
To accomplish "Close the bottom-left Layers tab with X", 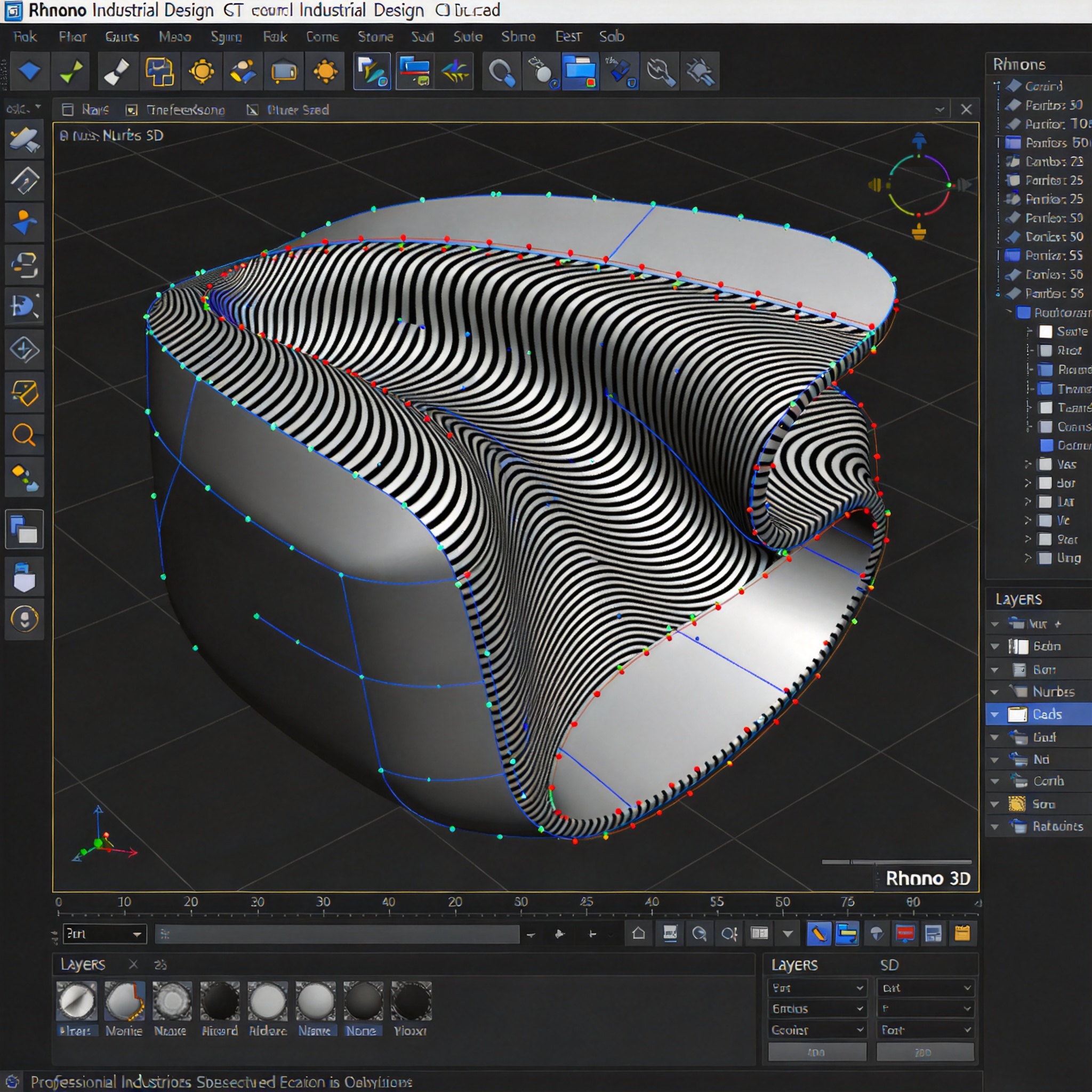I will click(133, 964).
